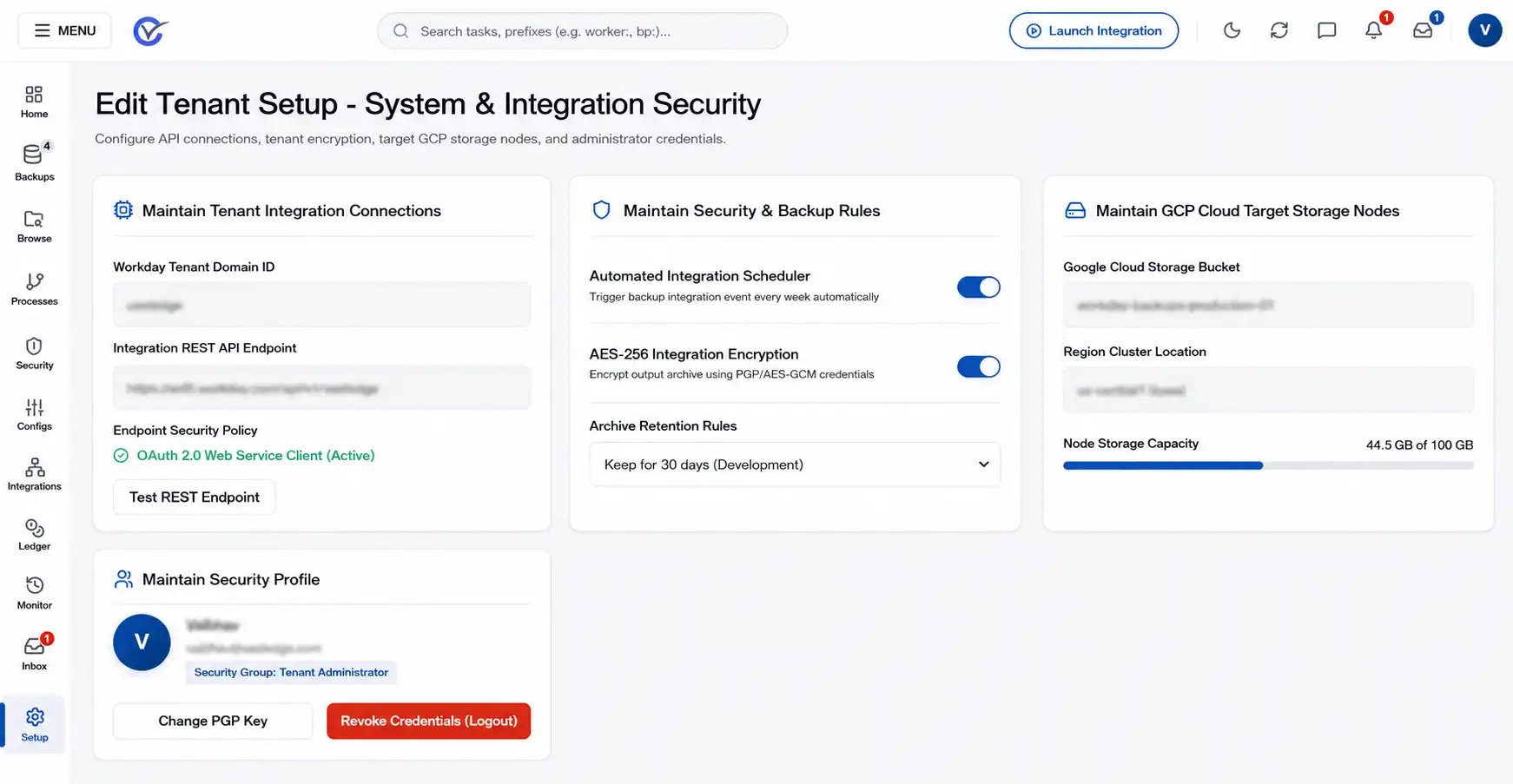Click the Endpoint Security Policy label
Image resolution: width=1513 pixels, height=784 pixels.
point(185,430)
